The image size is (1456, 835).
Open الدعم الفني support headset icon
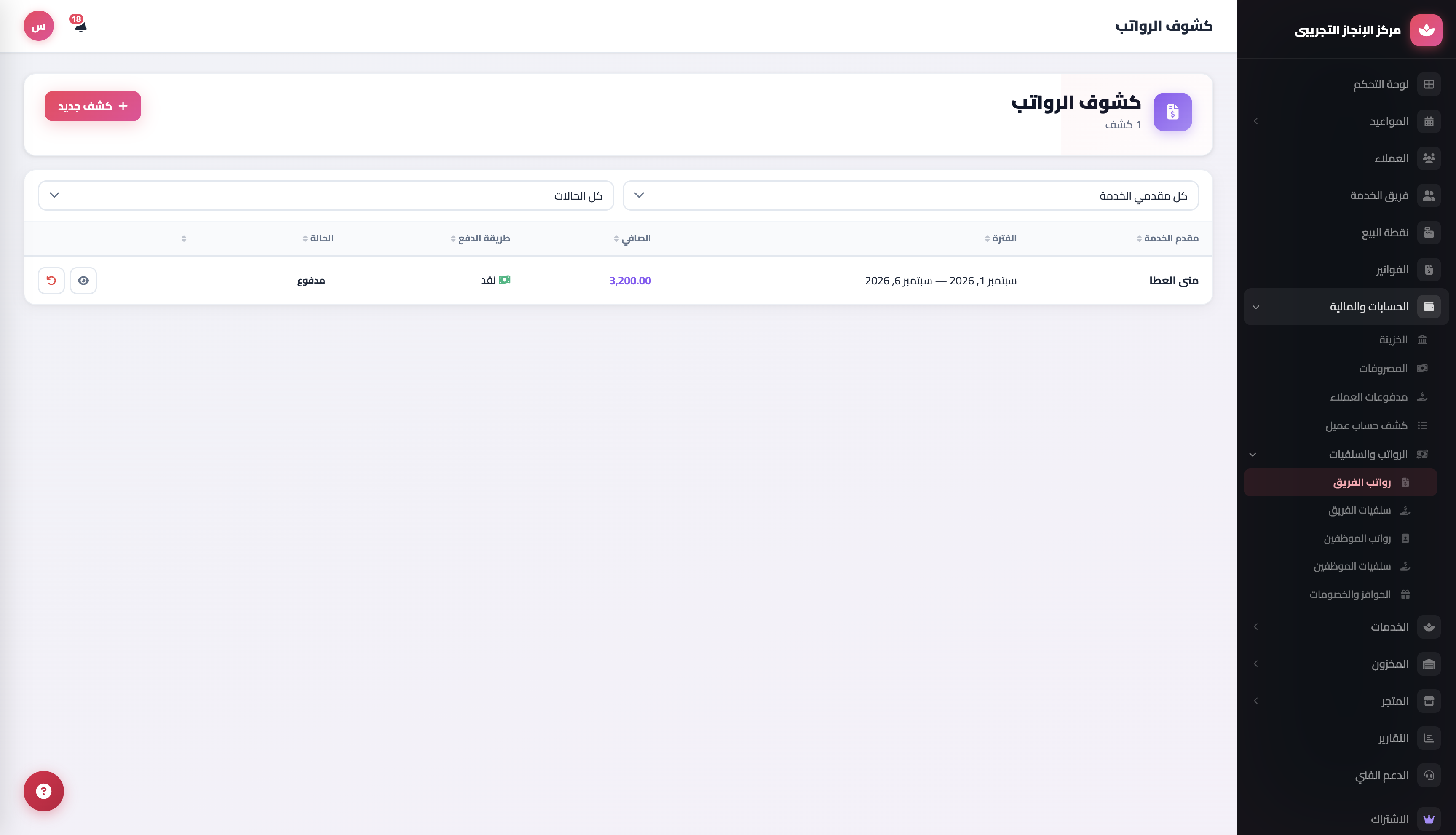click(x=1429, y=775)
